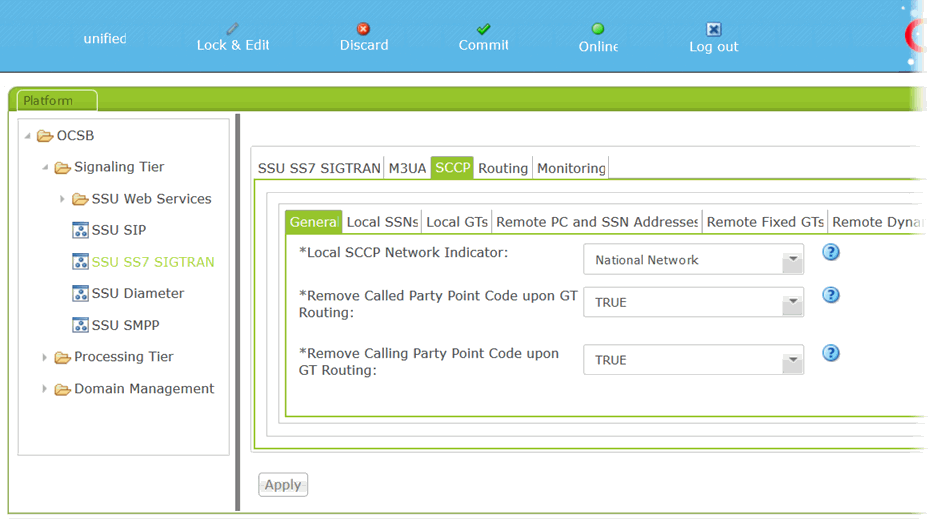Click the Online status label

click(598, 46)
